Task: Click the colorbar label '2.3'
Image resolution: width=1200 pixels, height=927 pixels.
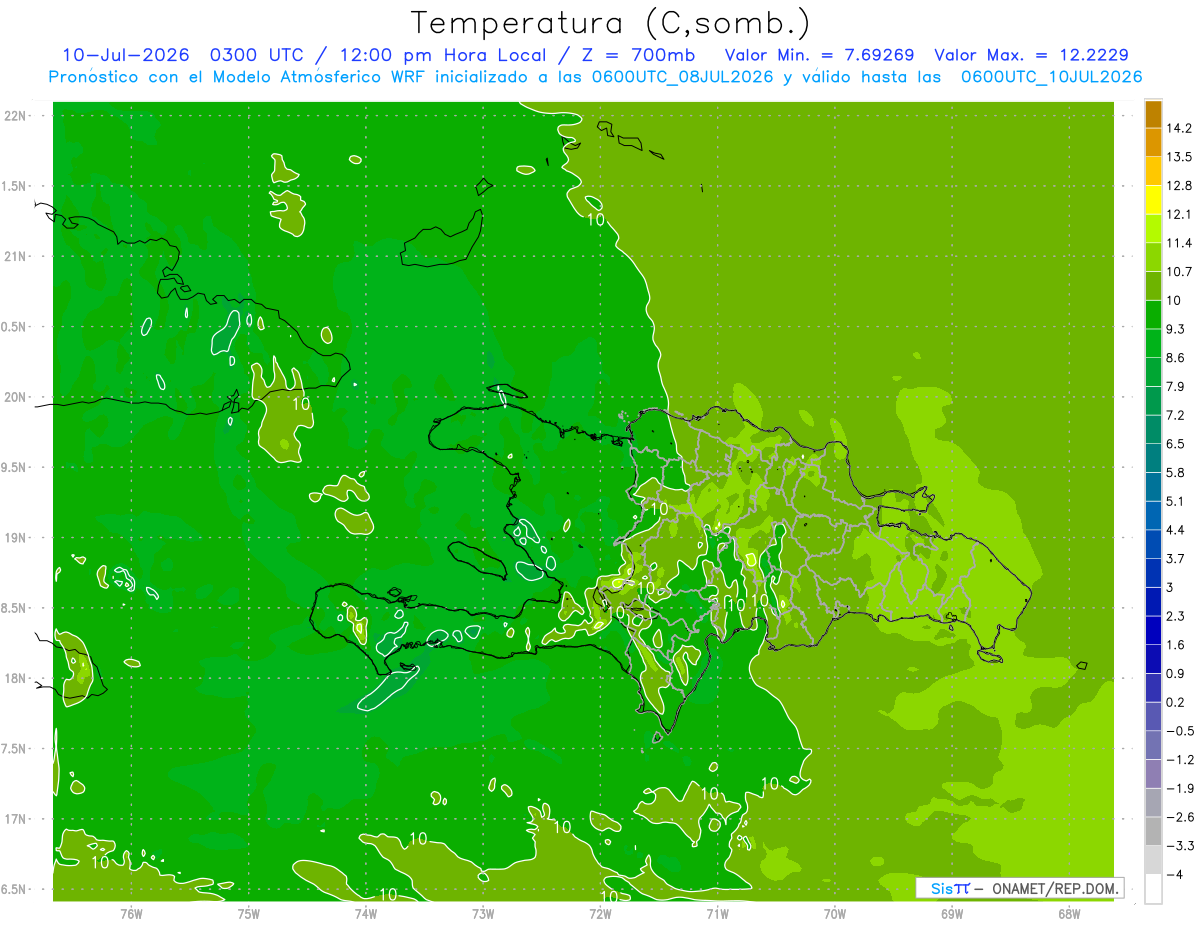Action: coord(1177,616)
